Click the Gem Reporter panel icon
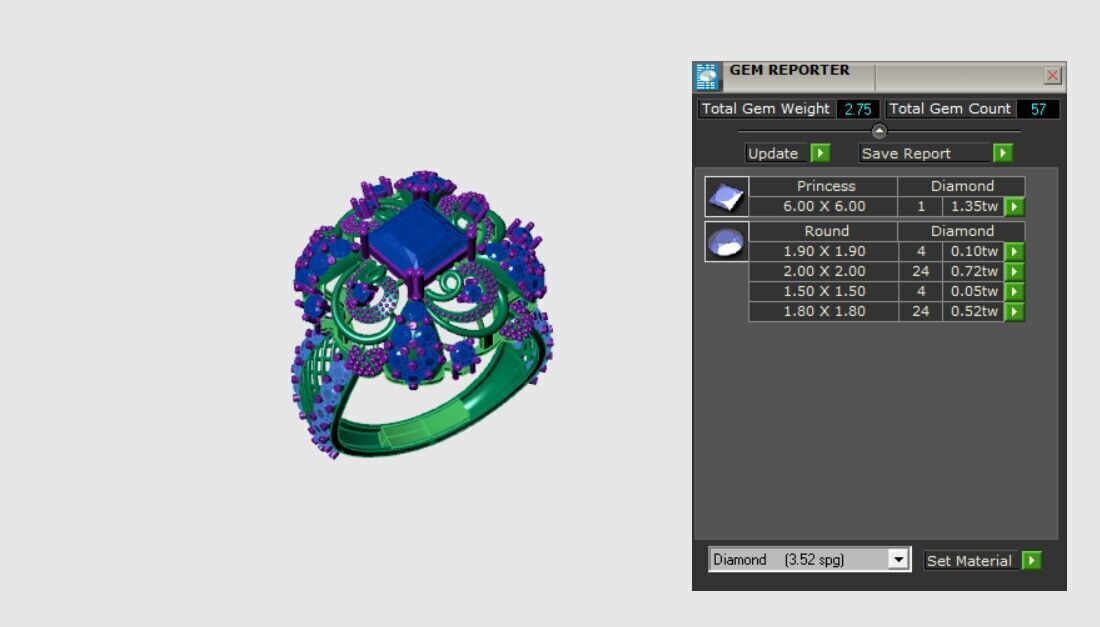The image size is (1100, 627). [707, 76]
